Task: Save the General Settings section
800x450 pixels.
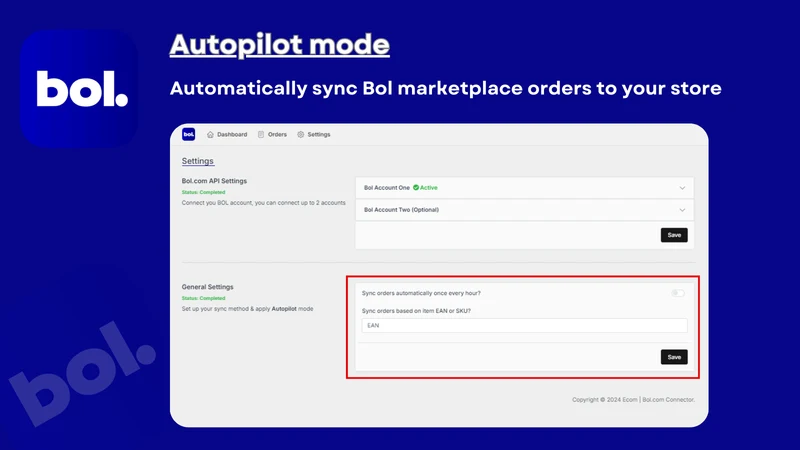Action: 674,357
